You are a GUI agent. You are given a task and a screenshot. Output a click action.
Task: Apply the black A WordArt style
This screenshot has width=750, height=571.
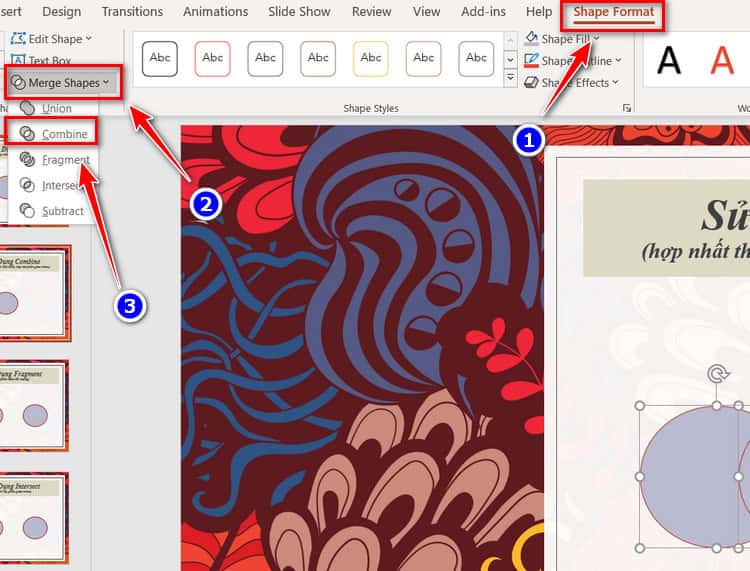669,61
